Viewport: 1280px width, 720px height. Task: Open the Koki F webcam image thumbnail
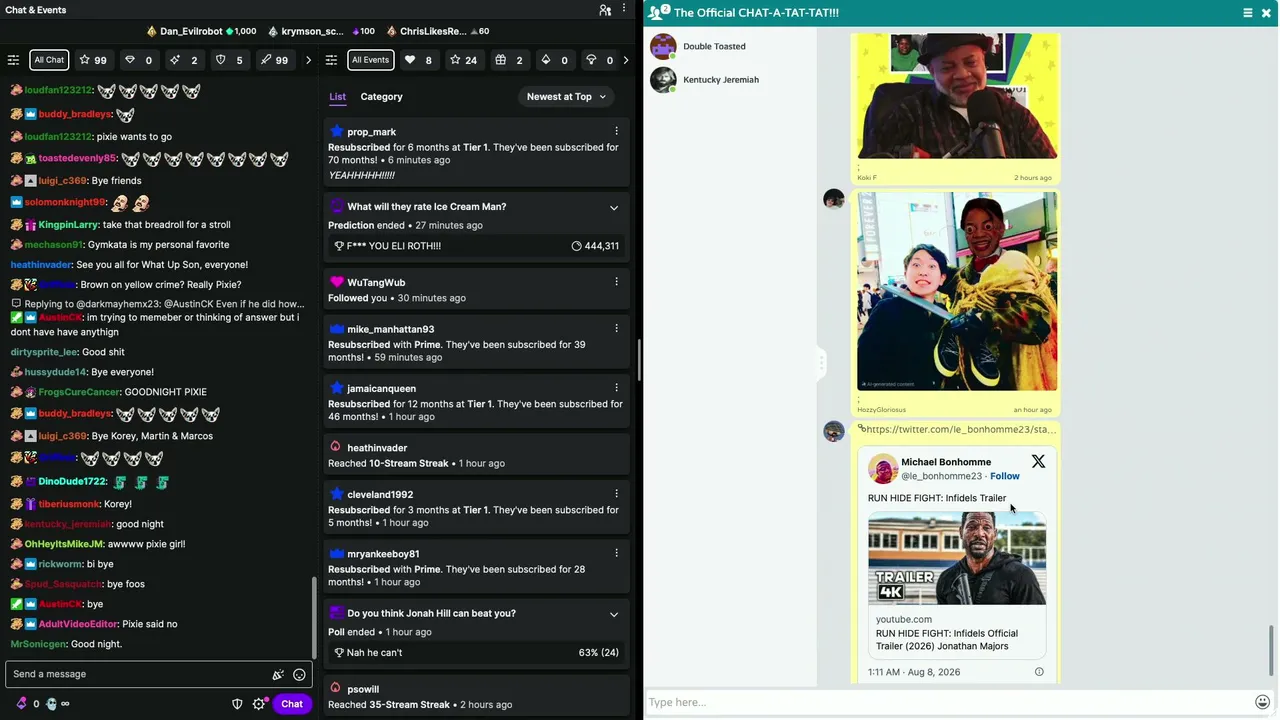957,96
